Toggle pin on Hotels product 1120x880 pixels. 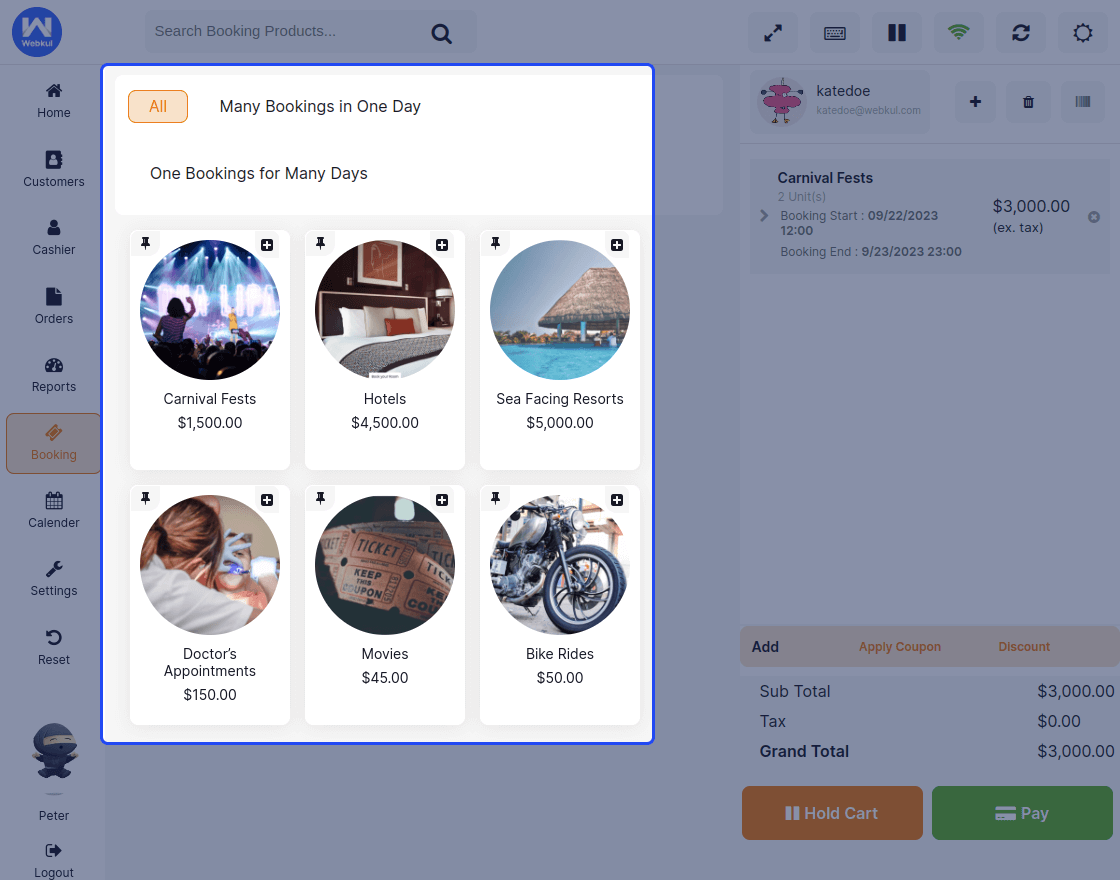[321, 244]
